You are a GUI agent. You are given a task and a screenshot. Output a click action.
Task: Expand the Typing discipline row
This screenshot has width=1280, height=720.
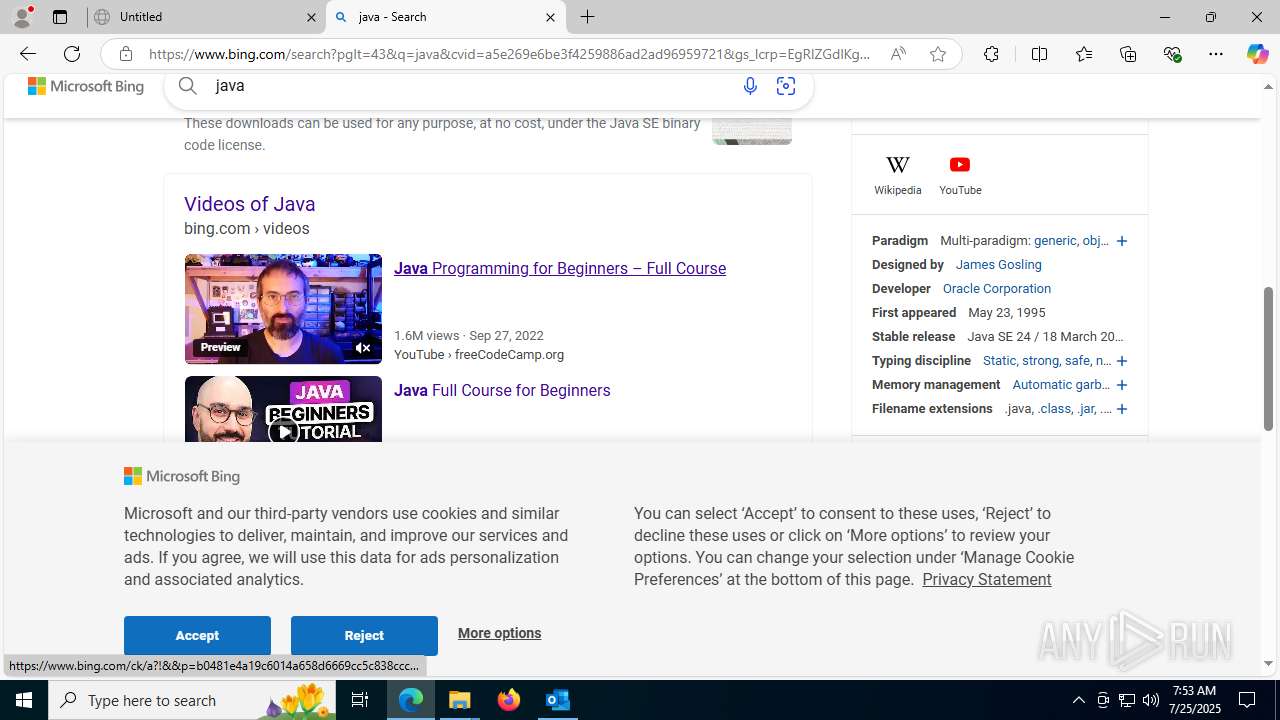pos(1122,361)
